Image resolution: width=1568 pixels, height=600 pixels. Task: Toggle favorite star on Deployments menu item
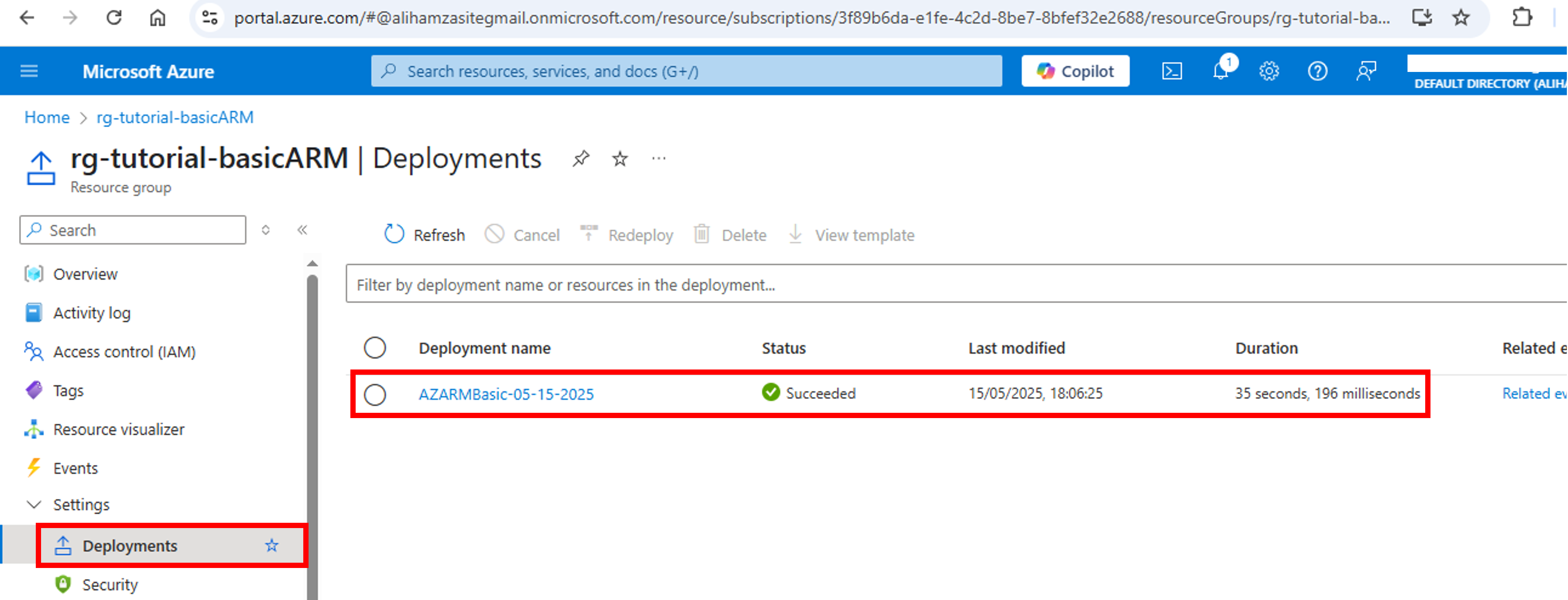tap(272, 545)
